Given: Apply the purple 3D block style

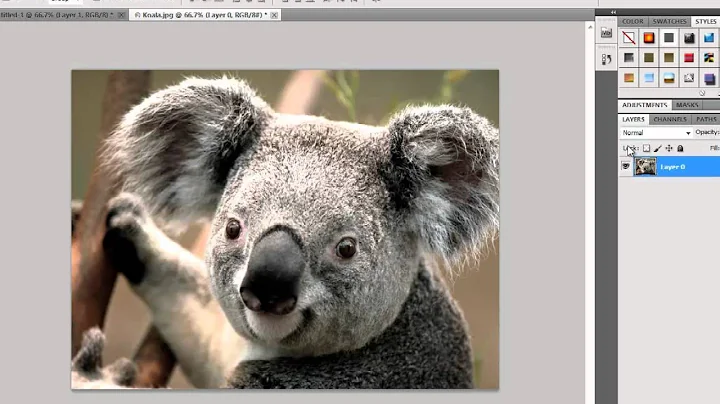Looking at the screenshot, I should (709, 78).
